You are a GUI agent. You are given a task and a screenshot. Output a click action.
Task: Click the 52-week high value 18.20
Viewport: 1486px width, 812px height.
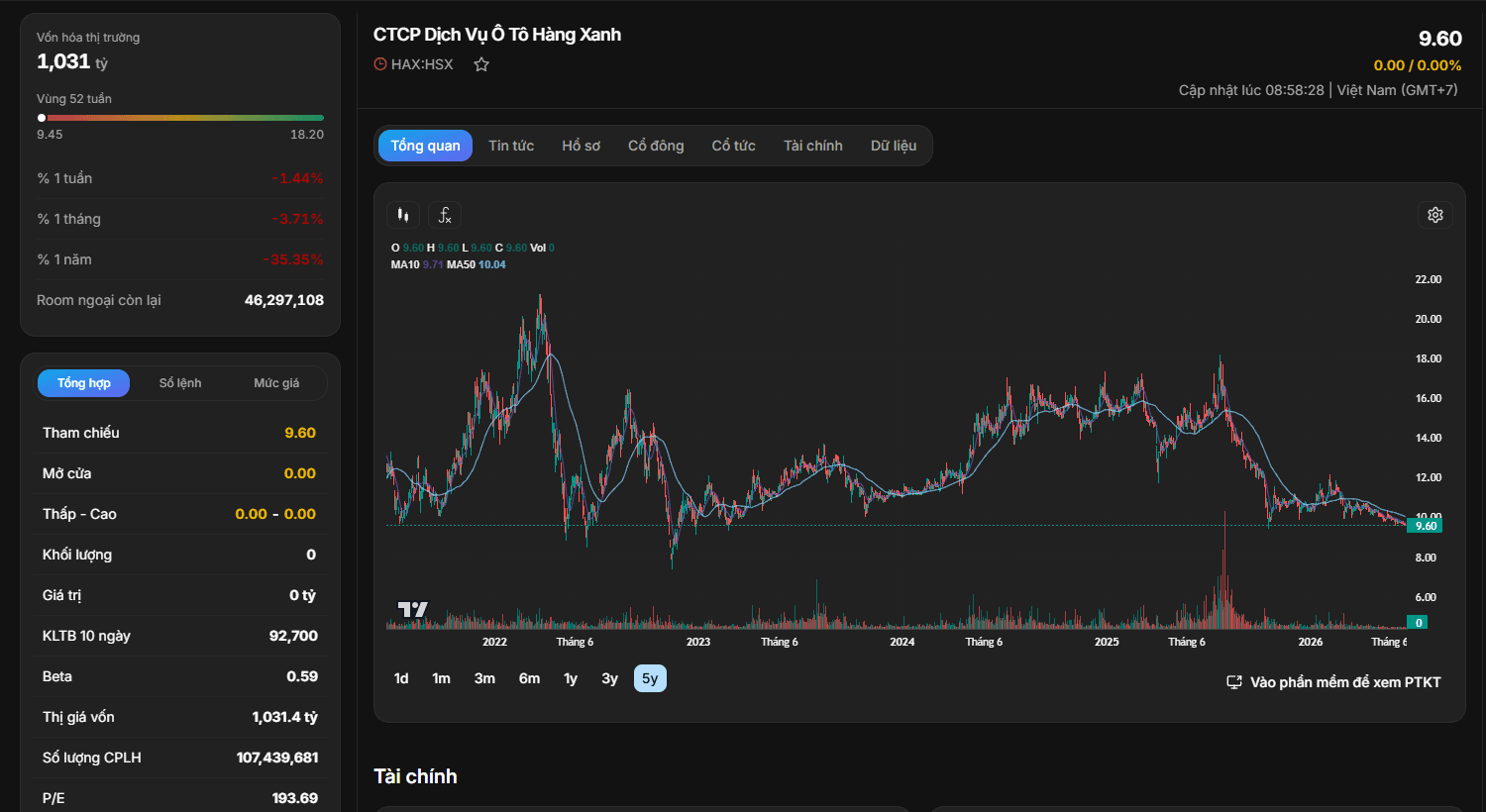point(307,135)
